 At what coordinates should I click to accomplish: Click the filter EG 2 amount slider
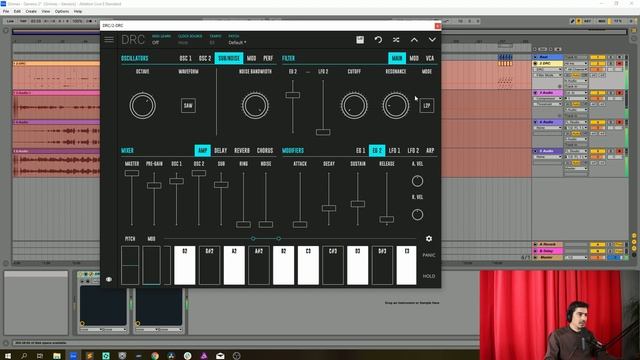point(293,95)
